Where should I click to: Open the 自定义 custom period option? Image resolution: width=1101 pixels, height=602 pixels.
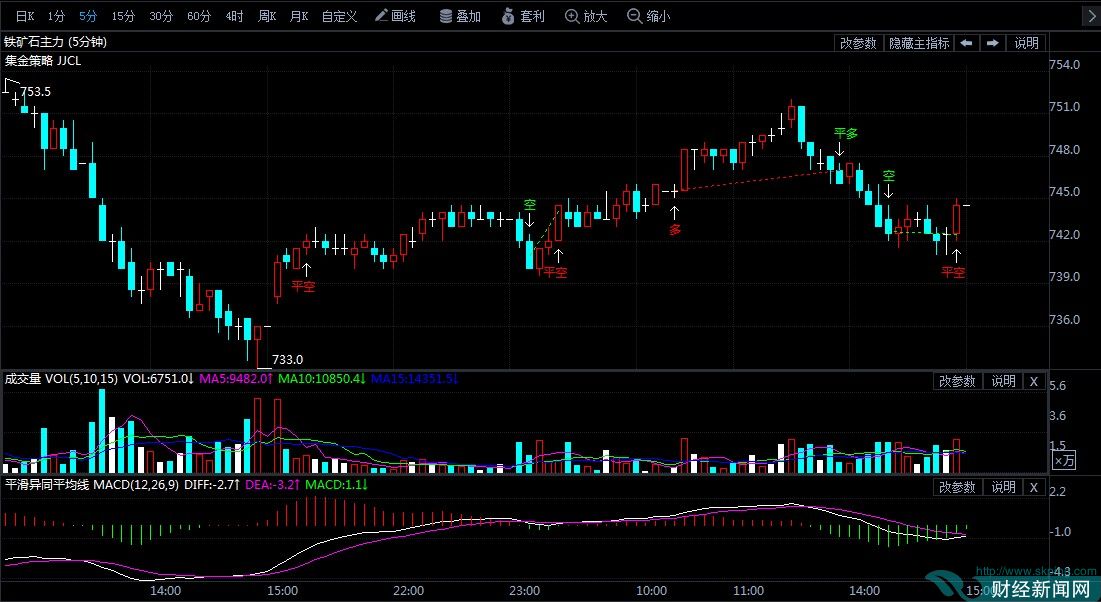340,16
